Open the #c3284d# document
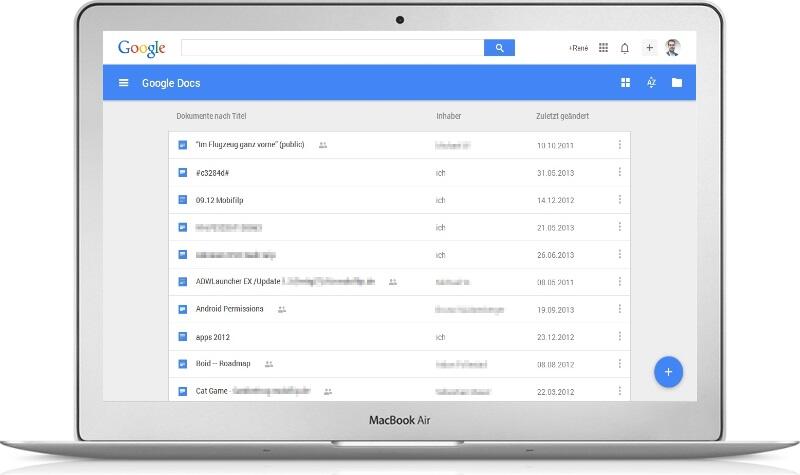Image resolution: width=800 pixels, height=475 pixels. (212, 173)
